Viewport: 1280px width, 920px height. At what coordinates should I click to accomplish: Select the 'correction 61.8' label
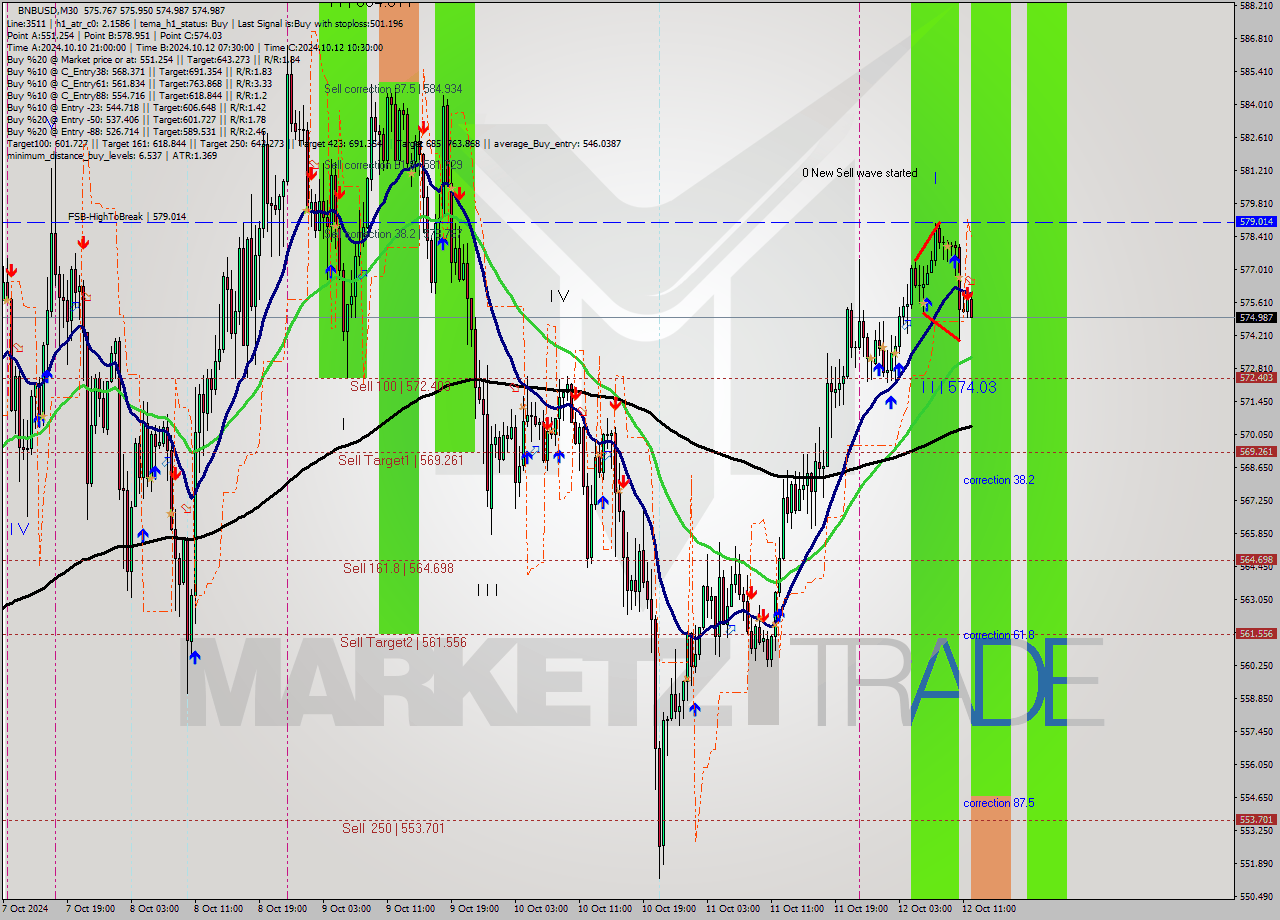pyautogui.click(x=998, y=635)
